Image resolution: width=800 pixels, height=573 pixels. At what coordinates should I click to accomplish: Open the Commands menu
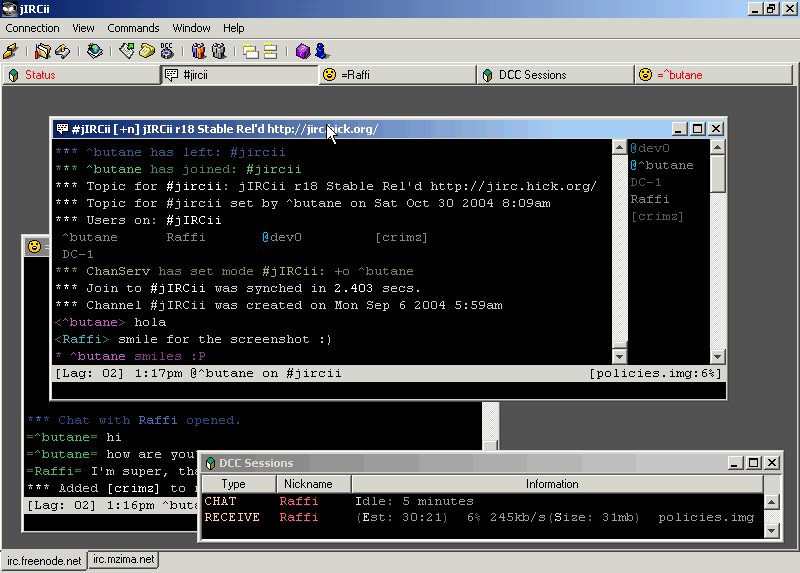coord(133,28)
